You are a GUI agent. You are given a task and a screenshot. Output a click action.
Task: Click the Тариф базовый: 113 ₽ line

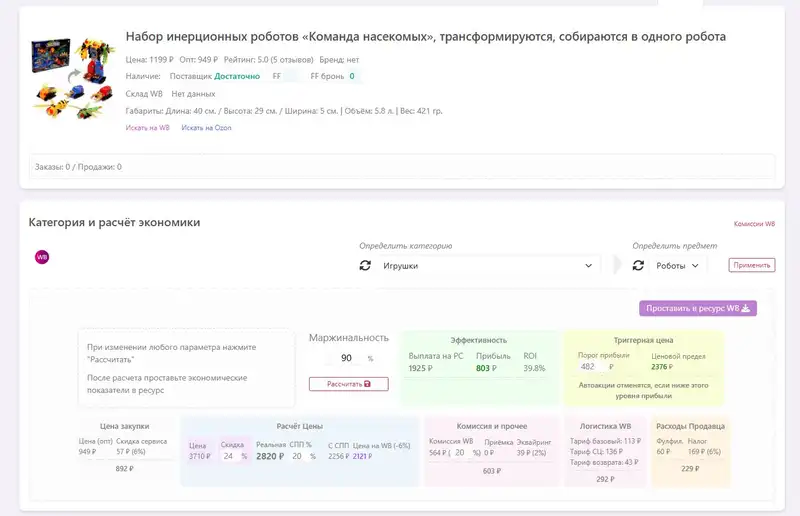[605, 441]
